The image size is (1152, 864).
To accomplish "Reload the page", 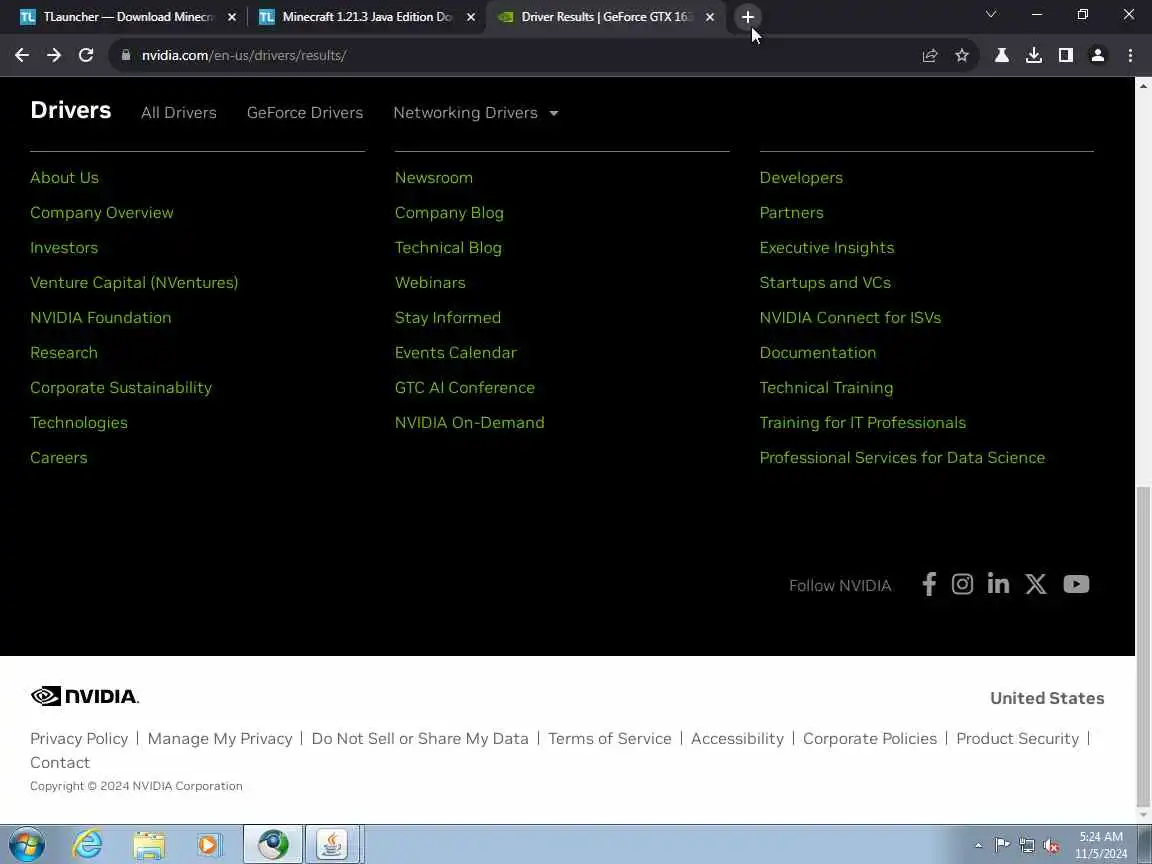I will pos(86,55).
